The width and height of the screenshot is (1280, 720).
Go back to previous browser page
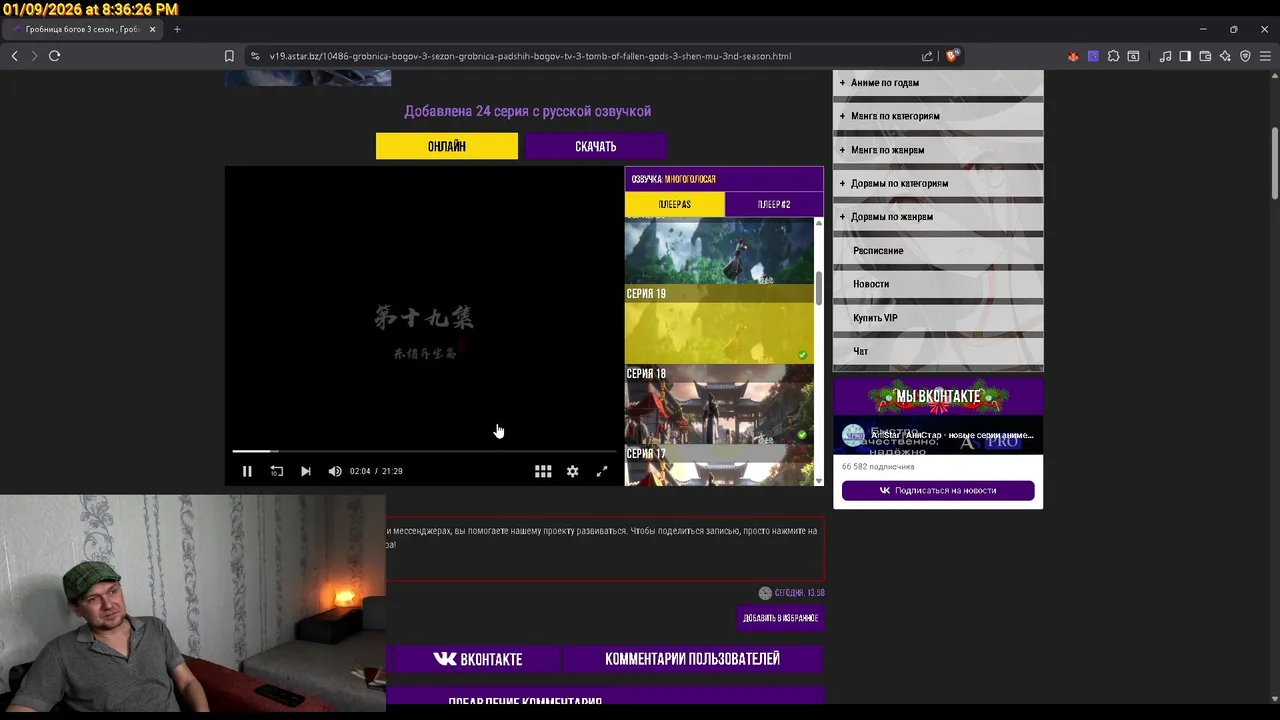(x=14, y=56)
